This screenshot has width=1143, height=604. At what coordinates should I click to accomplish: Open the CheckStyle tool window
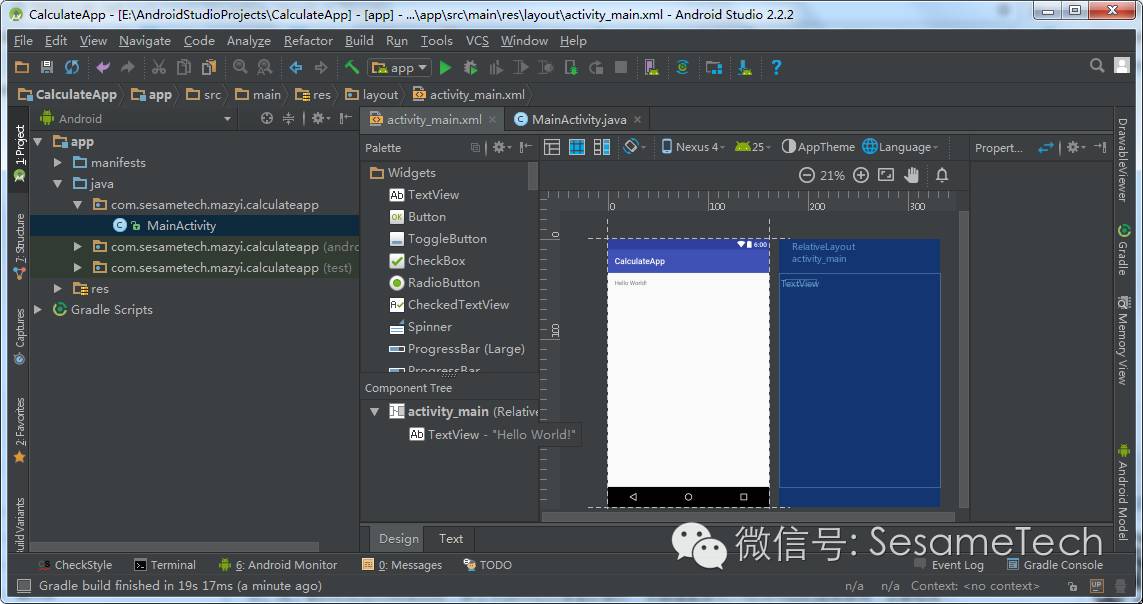tap(75, 565)
